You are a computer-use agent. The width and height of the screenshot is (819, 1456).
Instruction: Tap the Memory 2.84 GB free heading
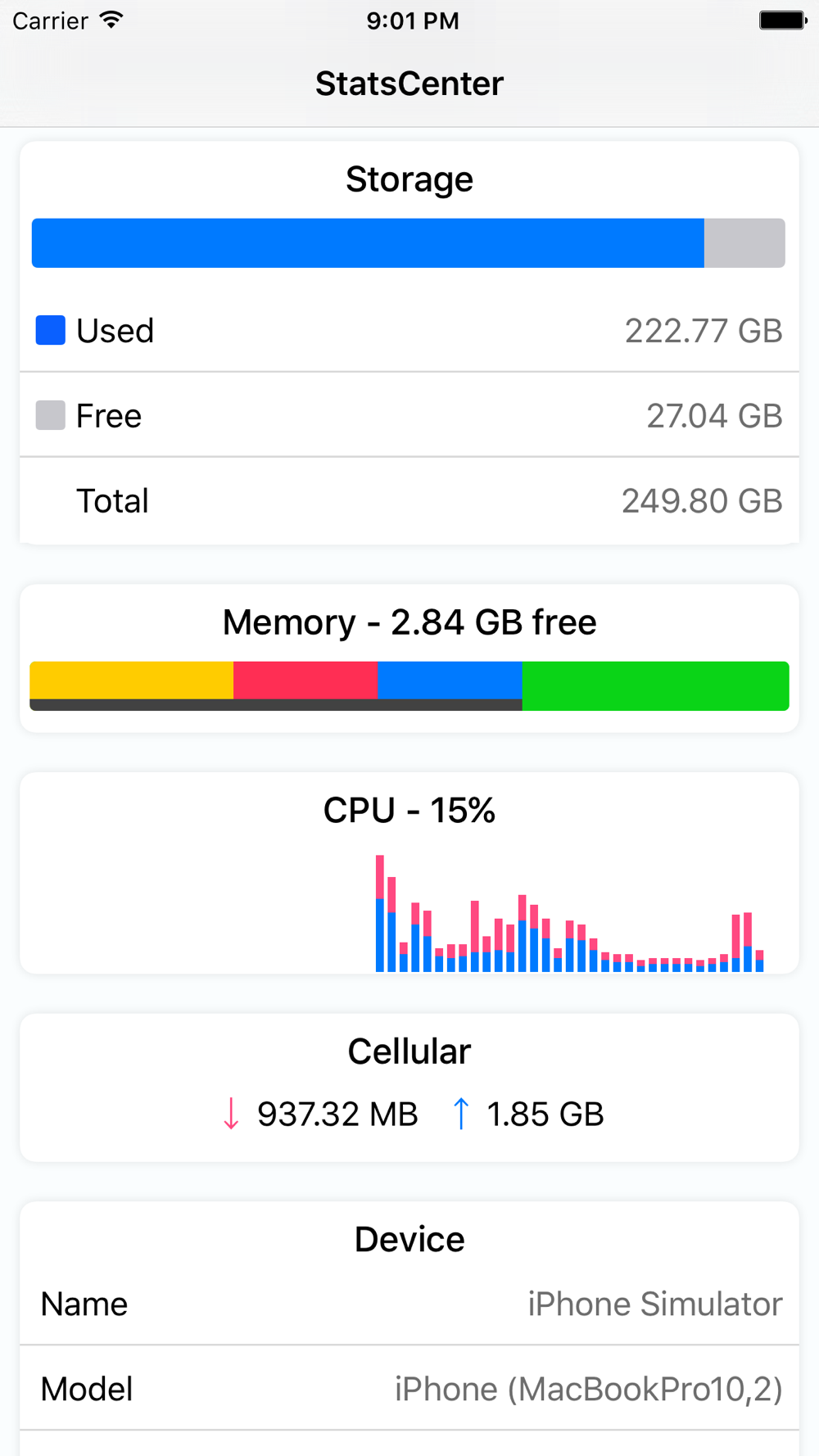409,622
